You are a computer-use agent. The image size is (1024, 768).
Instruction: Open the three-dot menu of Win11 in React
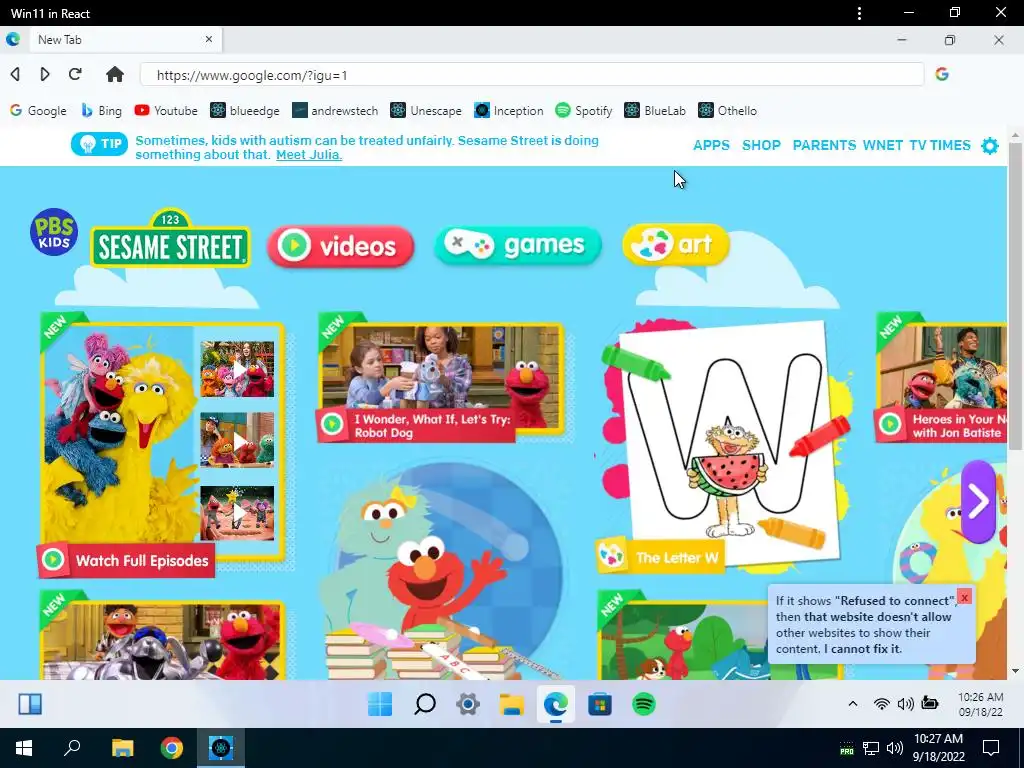tap(859, 13)
